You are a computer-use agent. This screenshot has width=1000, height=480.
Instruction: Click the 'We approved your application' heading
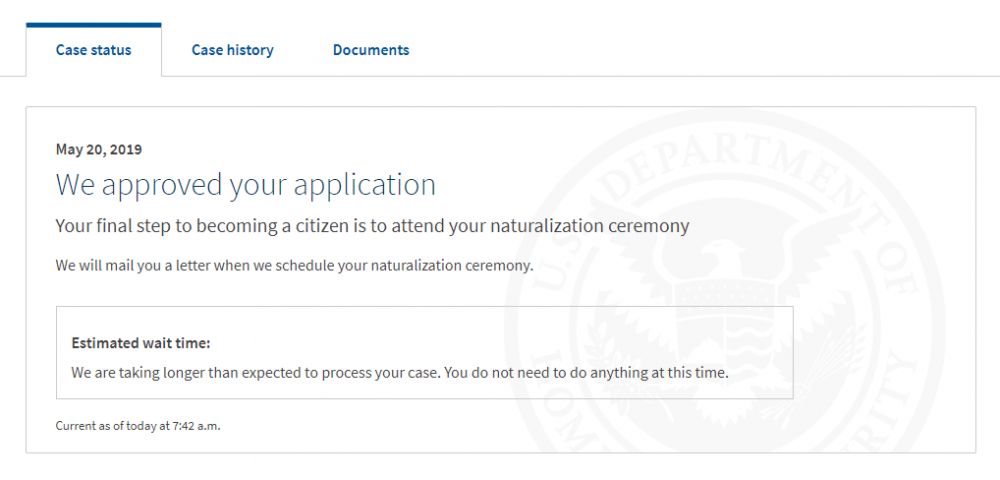click(x=246, y=185)
